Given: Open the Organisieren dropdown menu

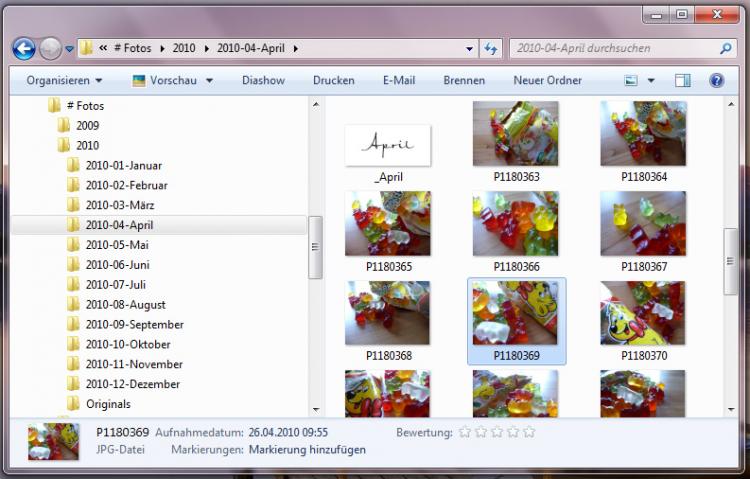Looking at the screenshot, I should [64, 80].
